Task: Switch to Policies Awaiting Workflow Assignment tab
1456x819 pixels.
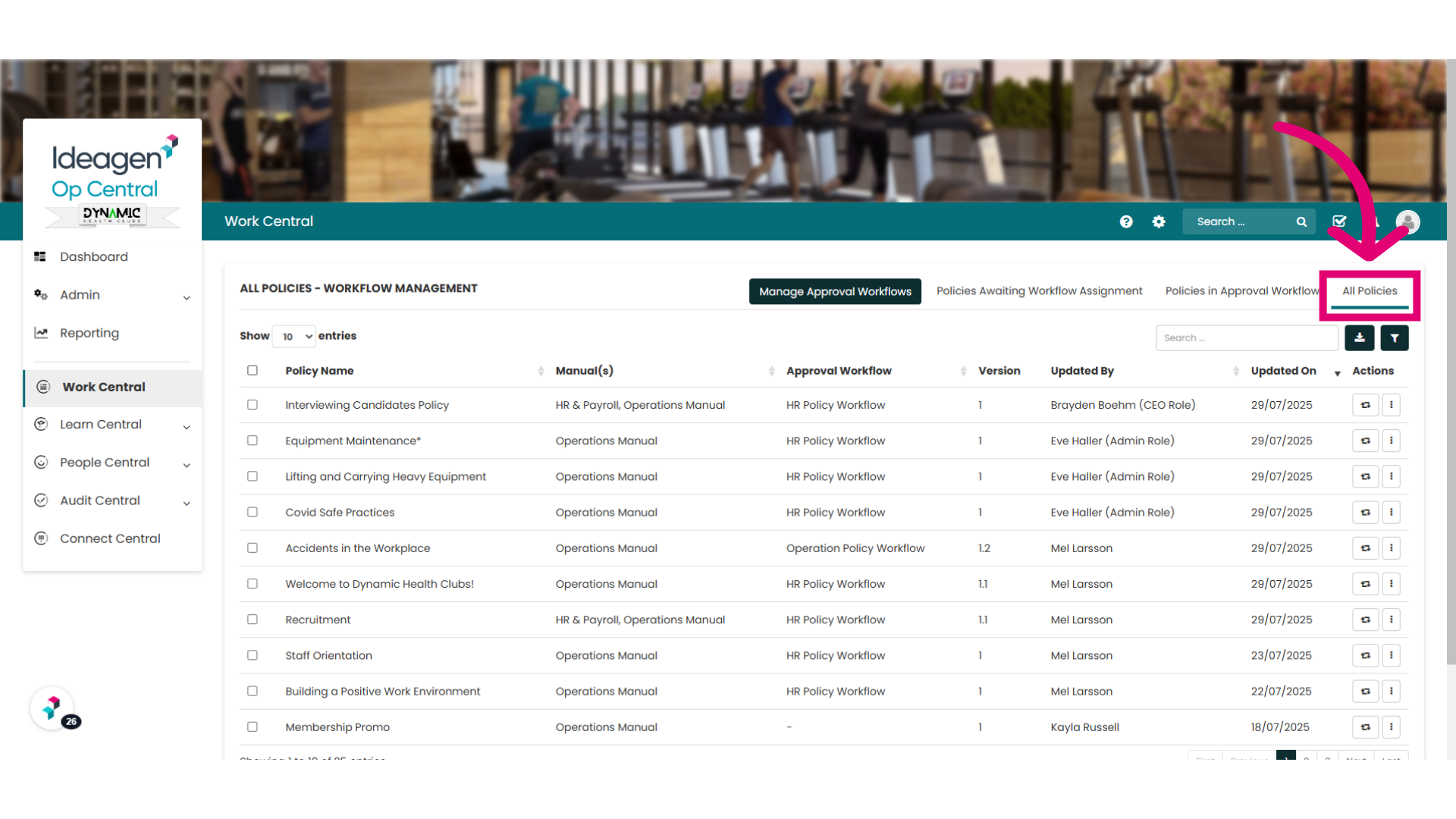Action: [x=1039, y=291]
